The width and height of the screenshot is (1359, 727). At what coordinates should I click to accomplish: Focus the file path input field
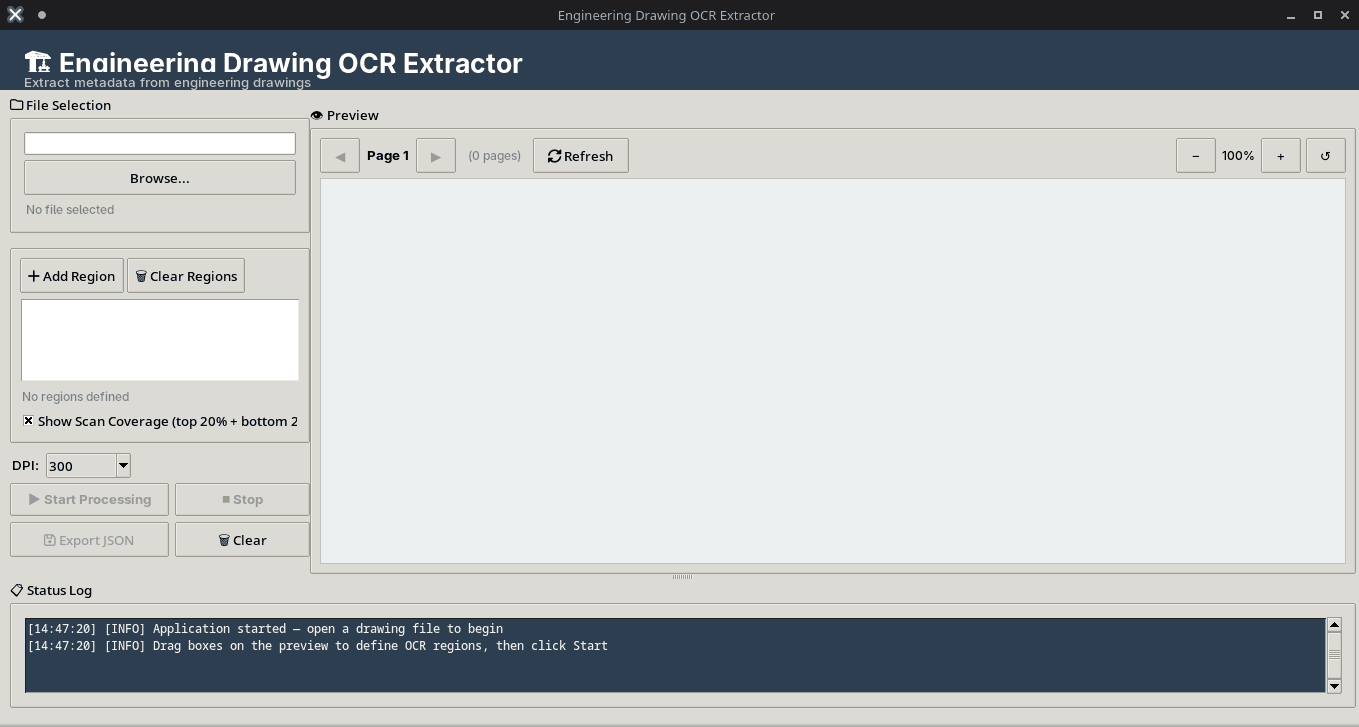coord(160,143)
